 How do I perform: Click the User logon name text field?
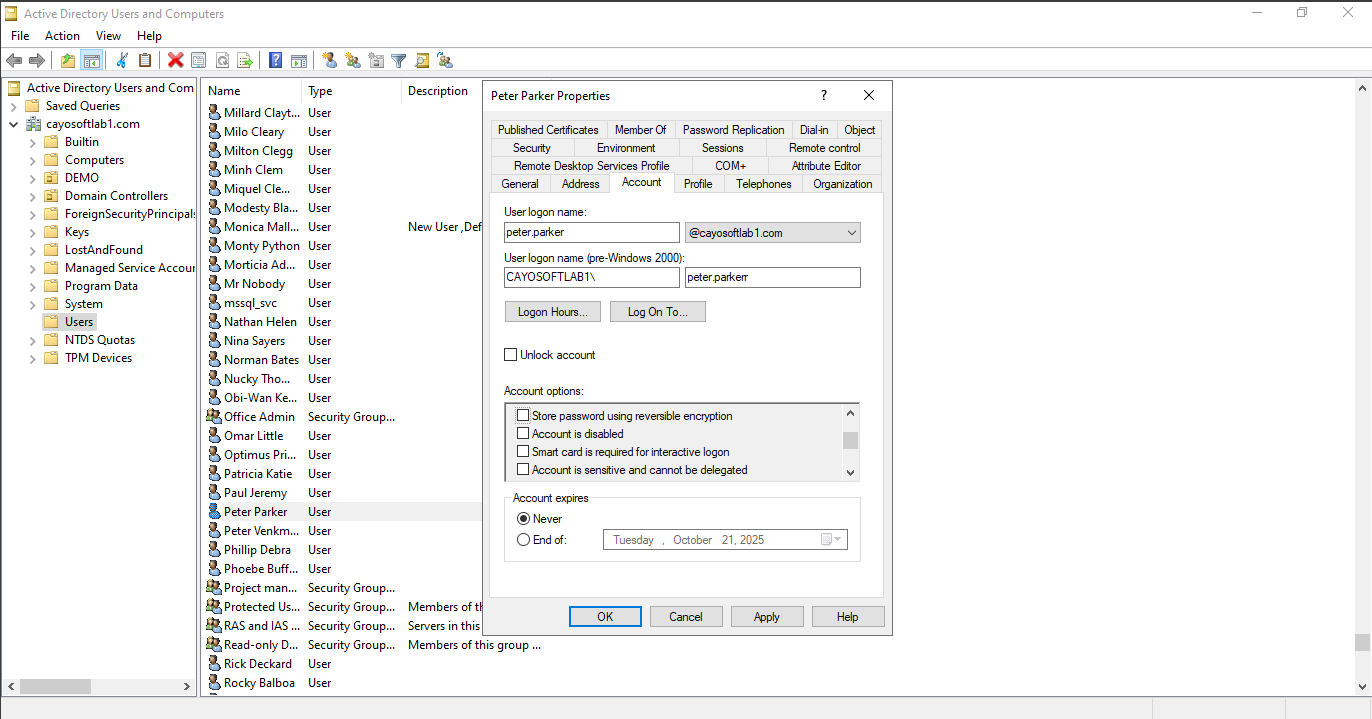point(592,233)
